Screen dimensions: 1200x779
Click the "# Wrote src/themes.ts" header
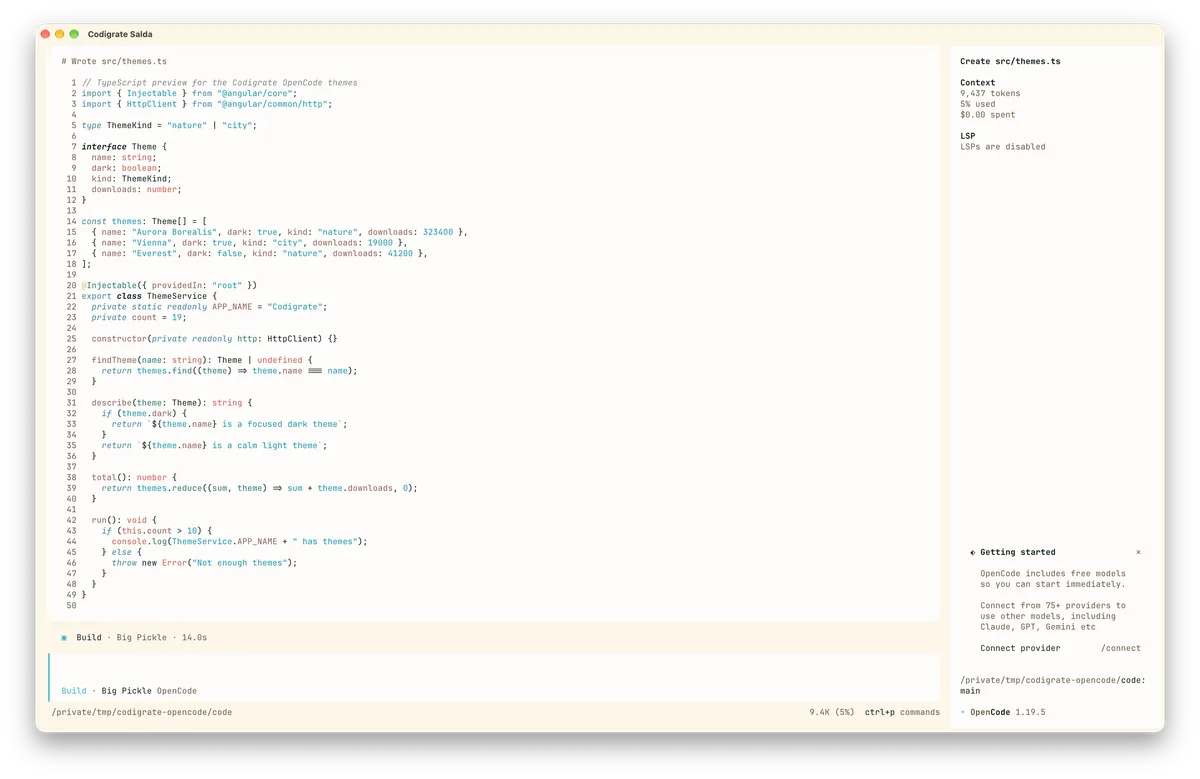(x=114, y=61)
